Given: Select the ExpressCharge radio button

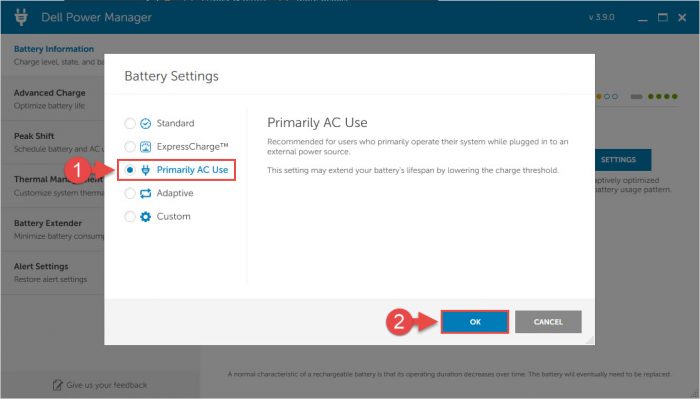Looking at the screenshot, I should tap(130, 147).
